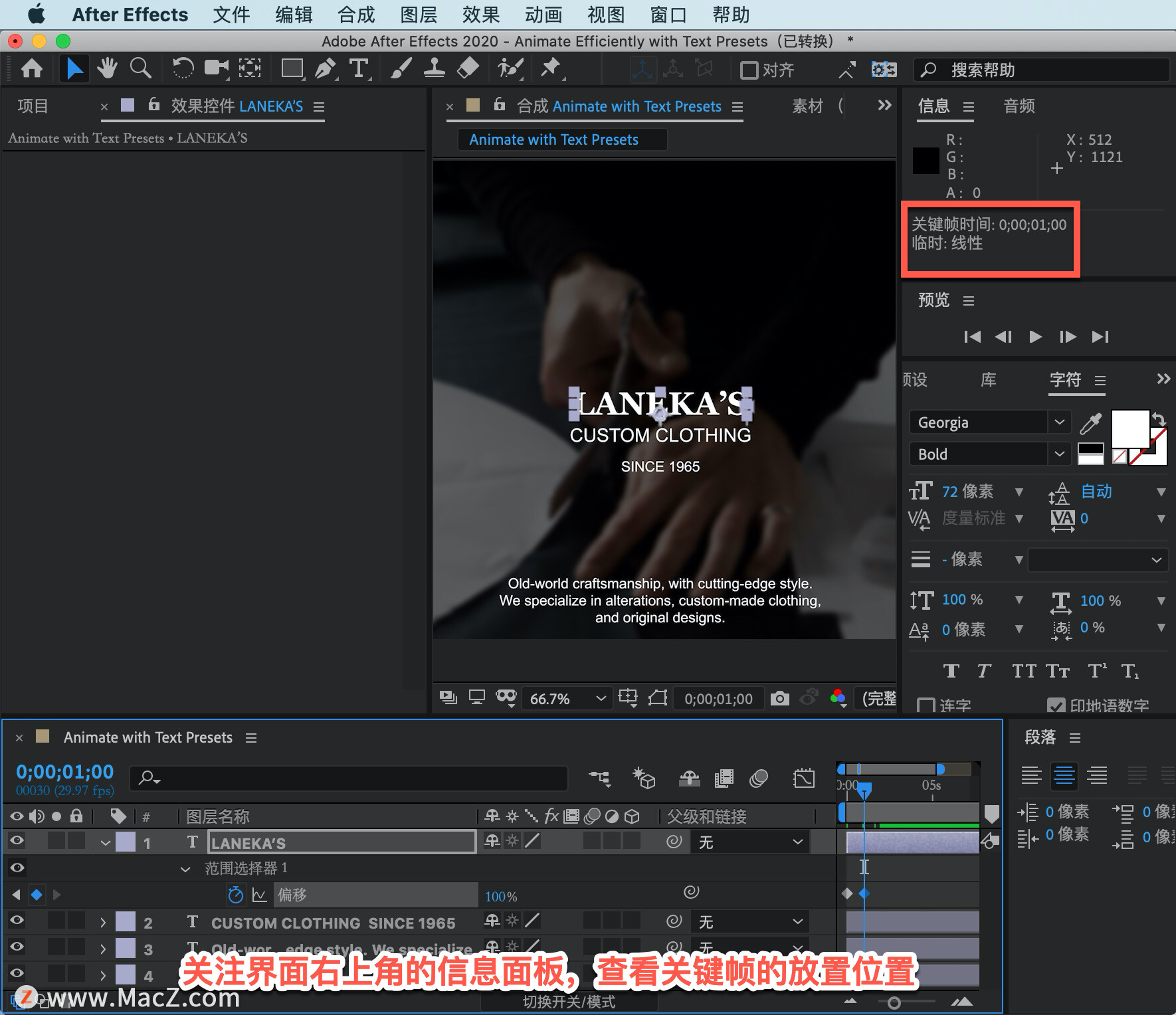Select the Rectangle shape tool
The height and width of the screenshot is (1015, 1176).
coord(292,68)
